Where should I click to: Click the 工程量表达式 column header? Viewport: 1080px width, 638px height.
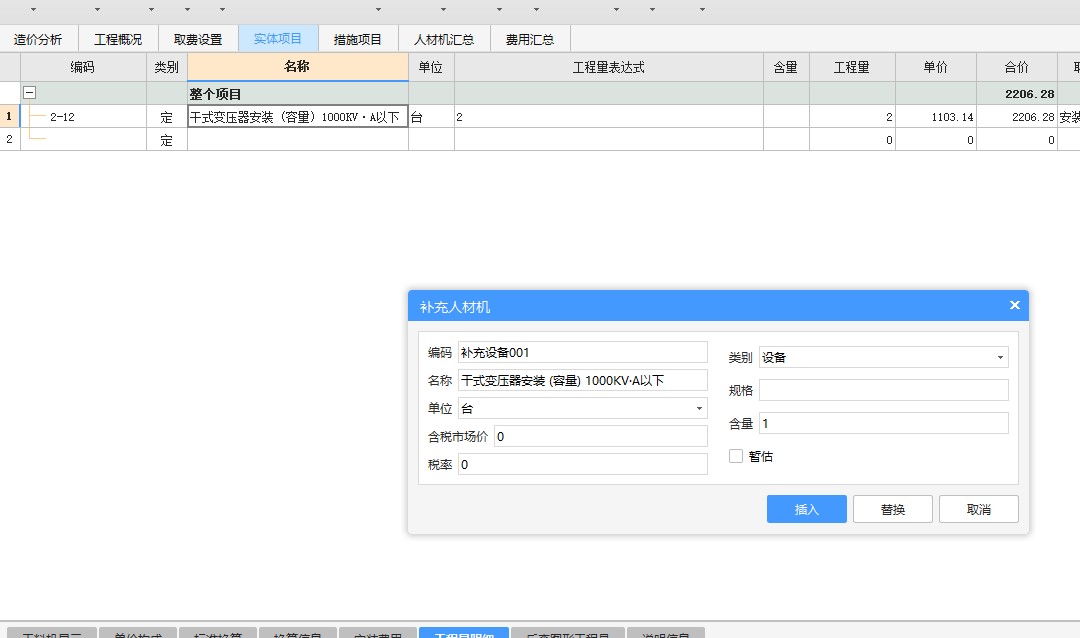click(609, 67)
